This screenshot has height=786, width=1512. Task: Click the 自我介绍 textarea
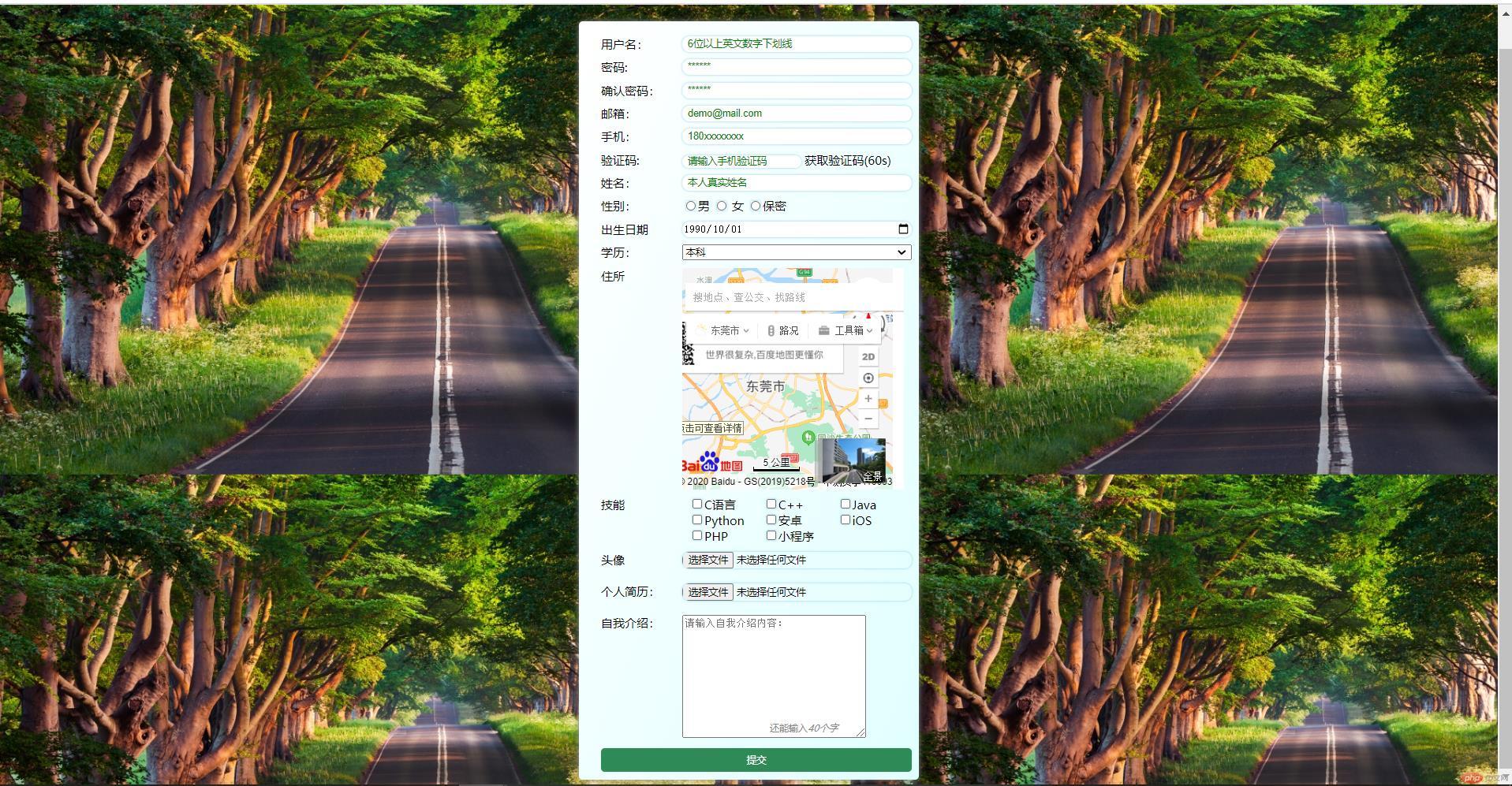coord(774,676)
